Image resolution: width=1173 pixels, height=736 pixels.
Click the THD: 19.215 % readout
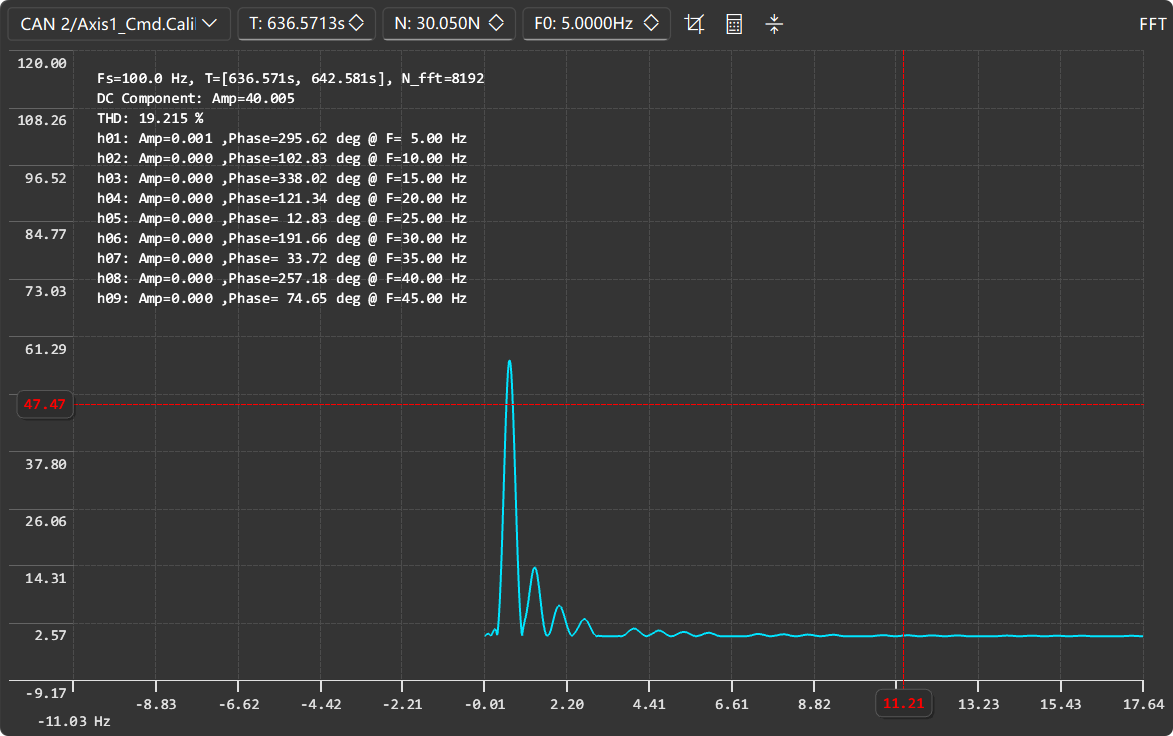click(x=150, y=118)
